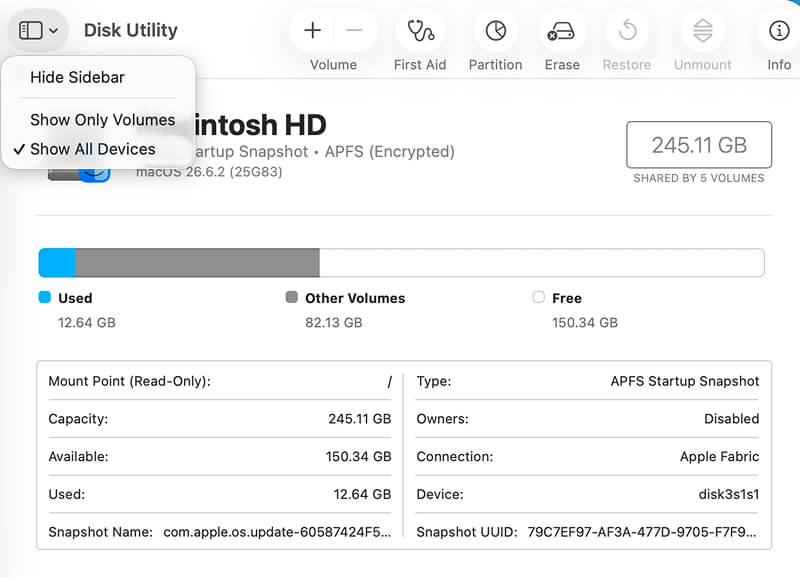Click the Owners Disabled value
800x578 pixels.
coord(732,419)
